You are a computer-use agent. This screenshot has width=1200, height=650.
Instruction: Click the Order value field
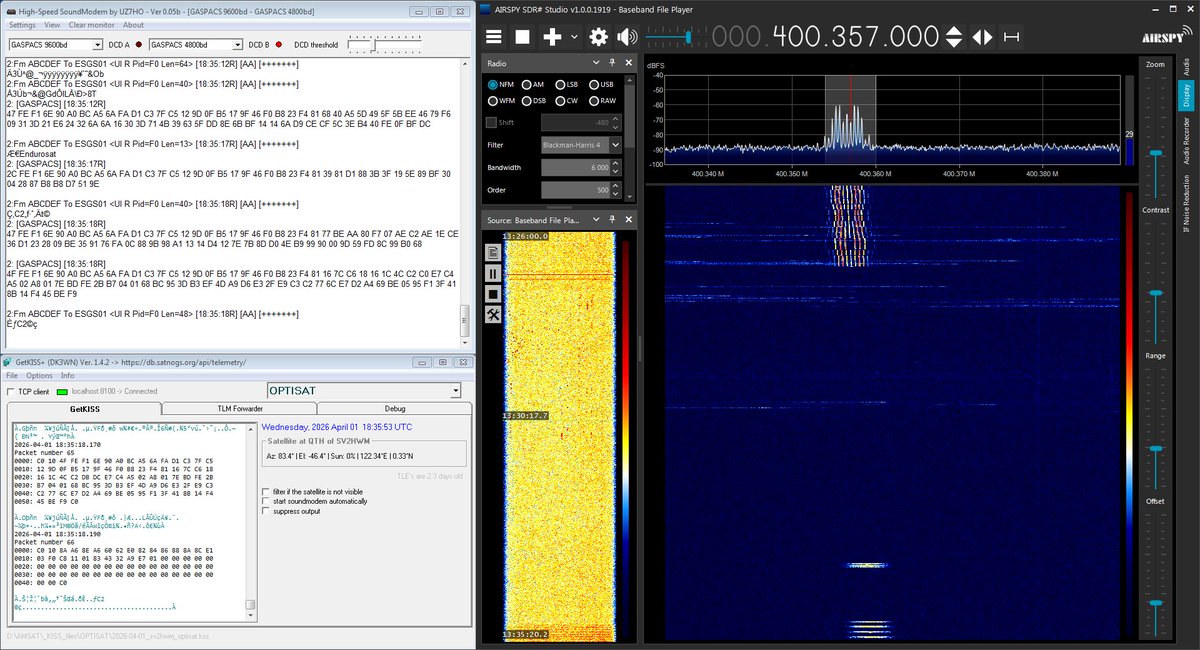[575, 190]
